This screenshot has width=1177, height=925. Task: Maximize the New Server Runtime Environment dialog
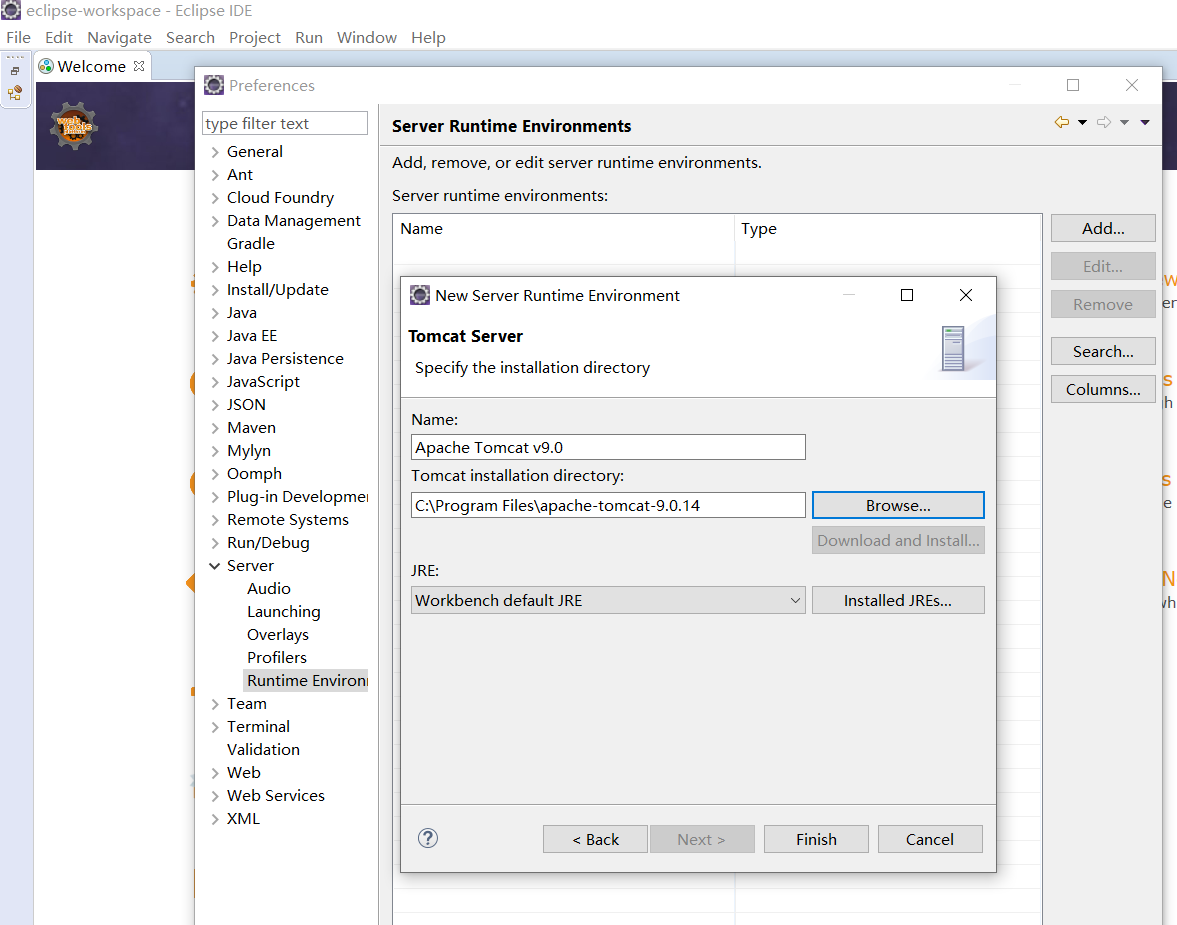tap(907, 295)
